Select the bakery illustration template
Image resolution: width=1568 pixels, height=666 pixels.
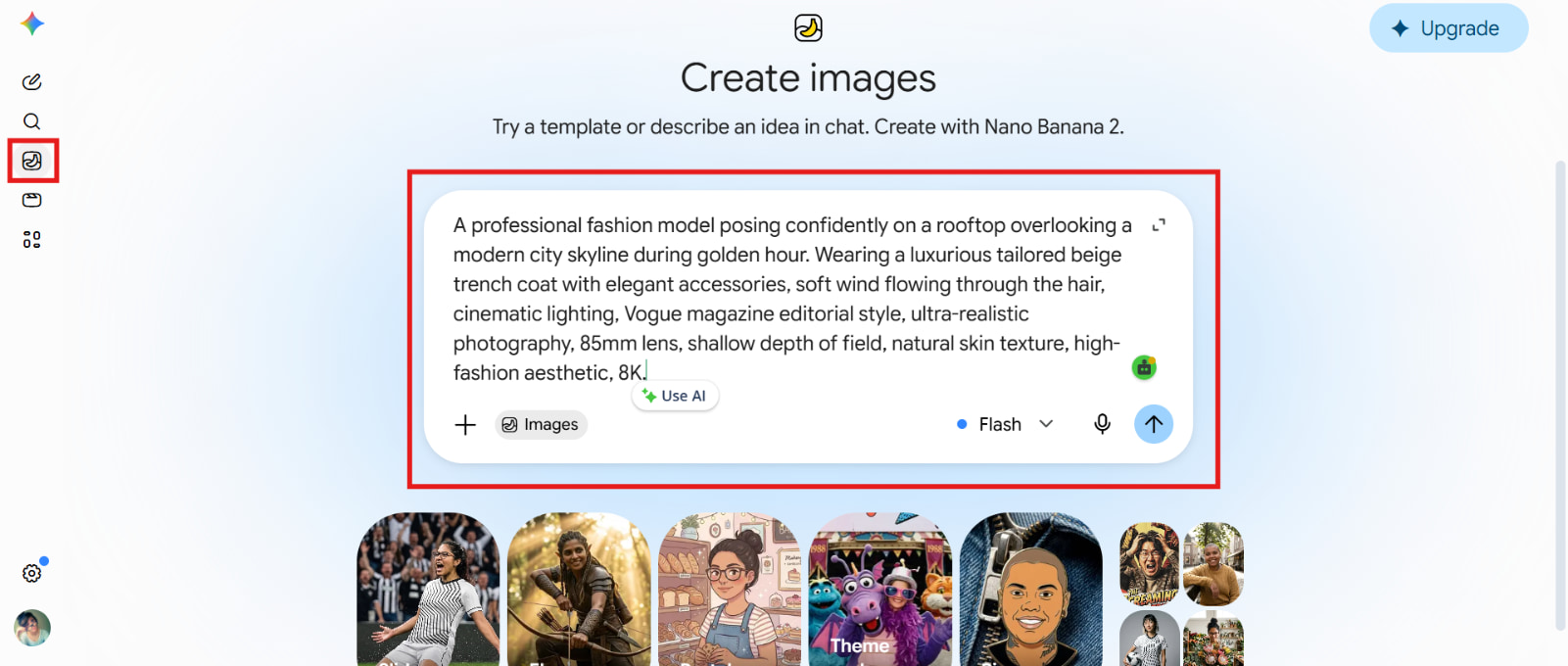730,590
